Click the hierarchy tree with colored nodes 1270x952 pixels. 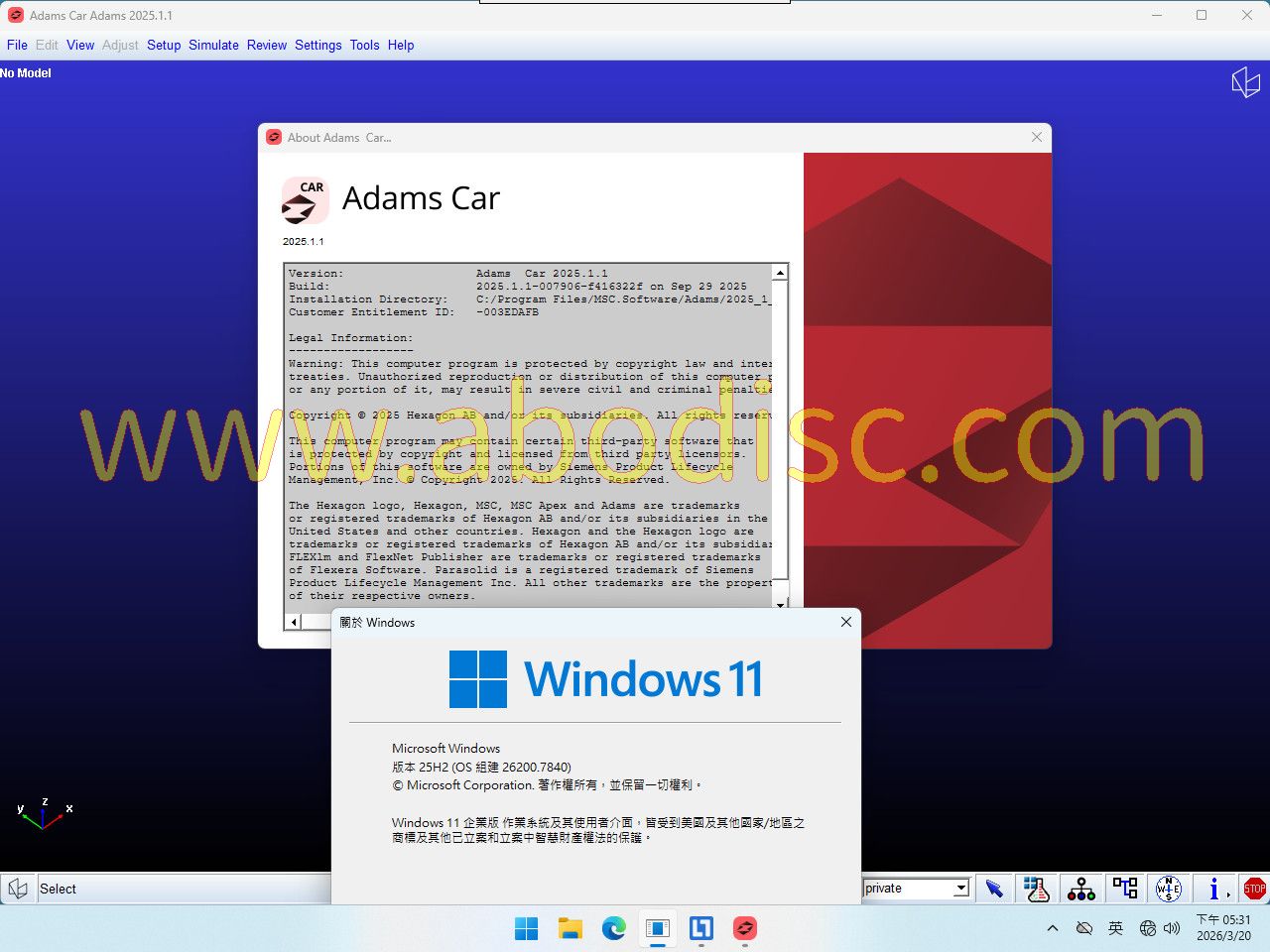pyautogui.click(x=1080, y=889)
